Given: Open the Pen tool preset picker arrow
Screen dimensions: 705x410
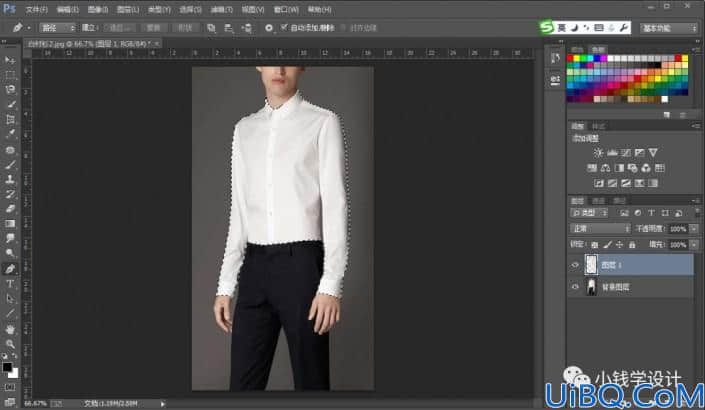Looking at the screenshot, I should (29, 28).
